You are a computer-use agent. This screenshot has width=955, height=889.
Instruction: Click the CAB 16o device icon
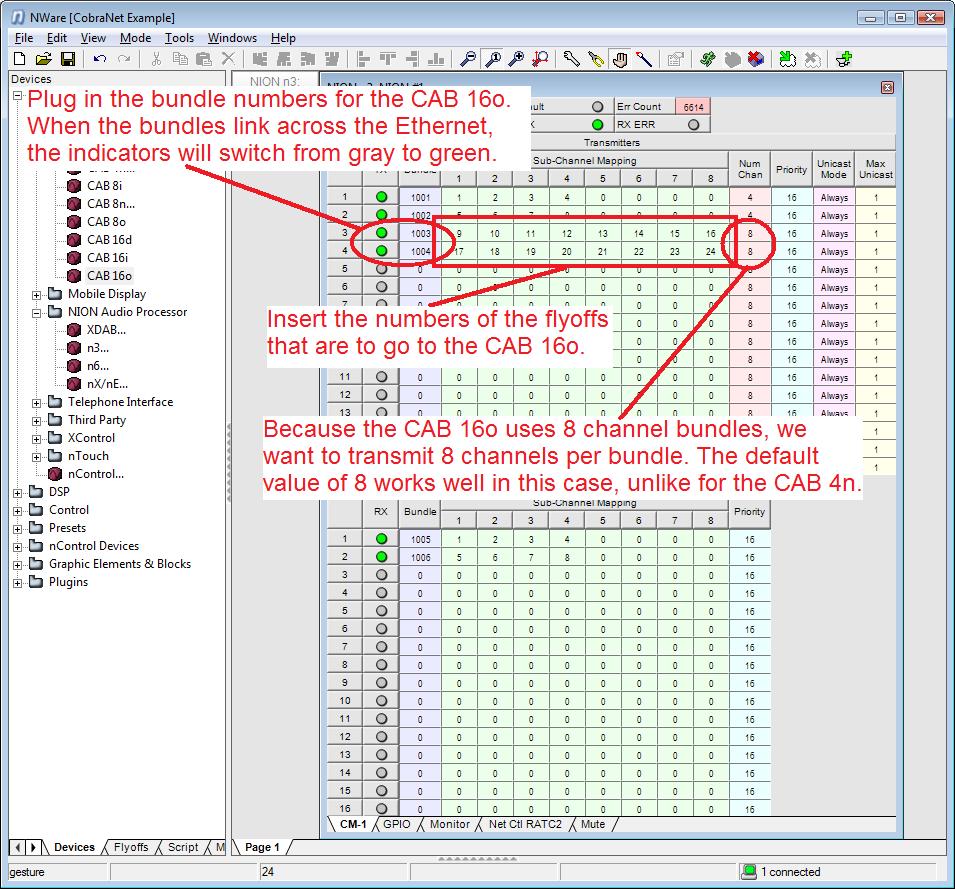pos(74,276)
